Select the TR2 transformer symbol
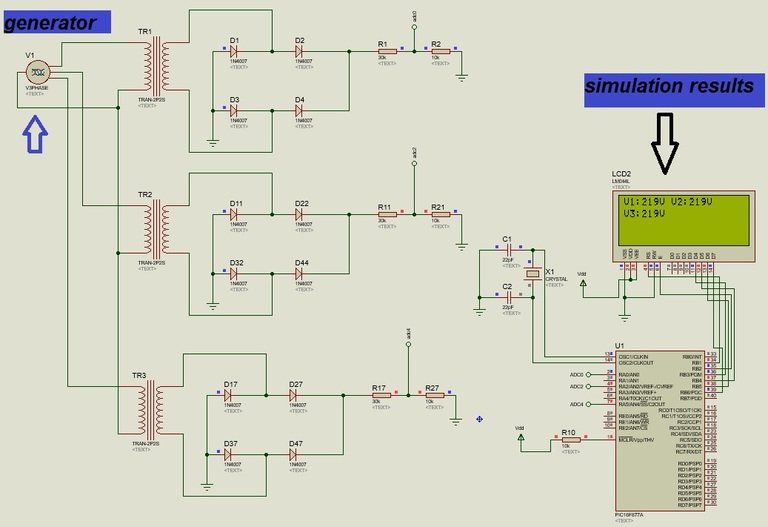The height and width of the screenshot is (527, 768). (157, 229)
